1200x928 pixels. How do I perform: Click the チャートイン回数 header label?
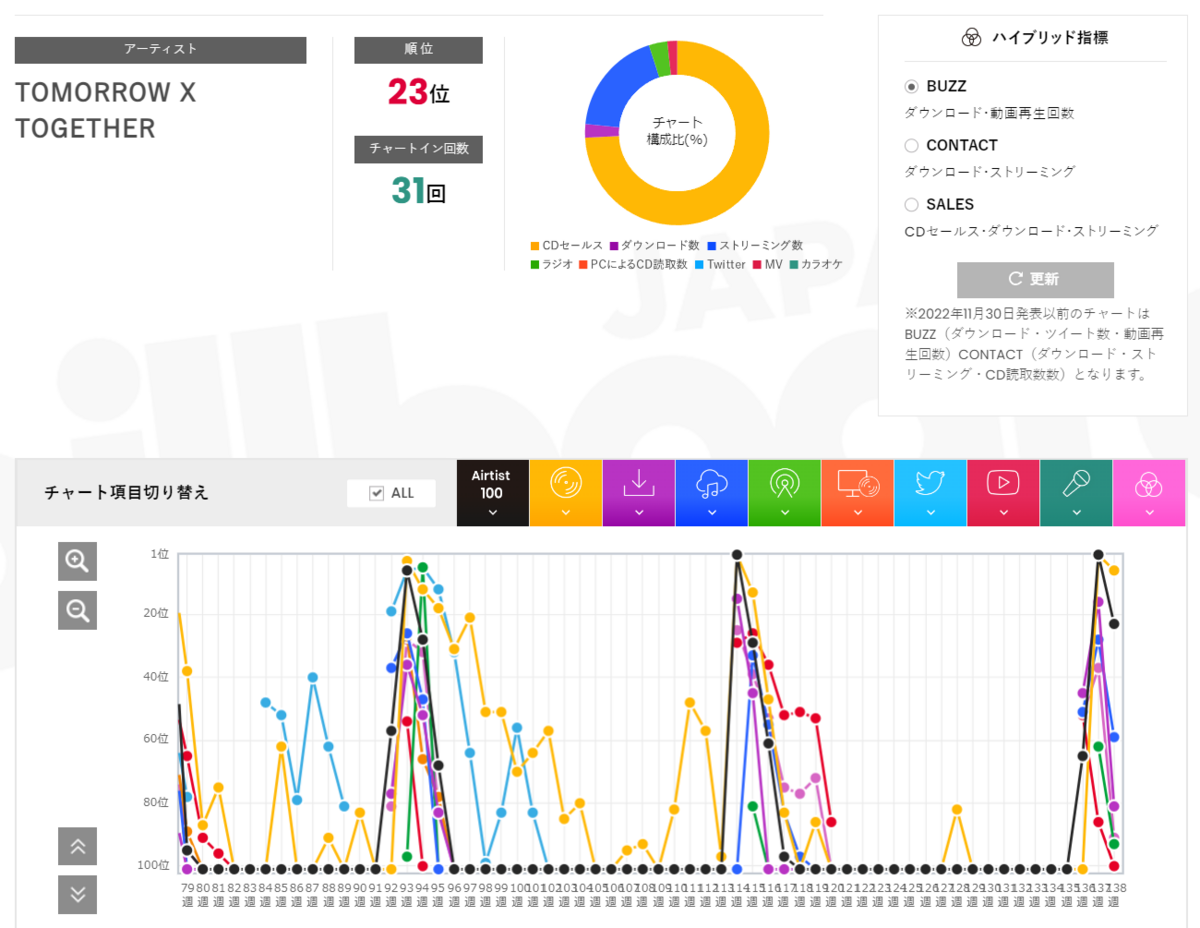coord(418,149)
